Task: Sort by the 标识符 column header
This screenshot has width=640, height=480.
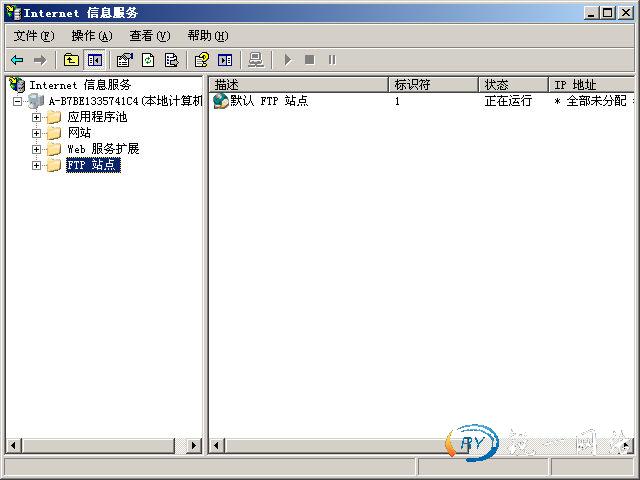Action: 433,84
